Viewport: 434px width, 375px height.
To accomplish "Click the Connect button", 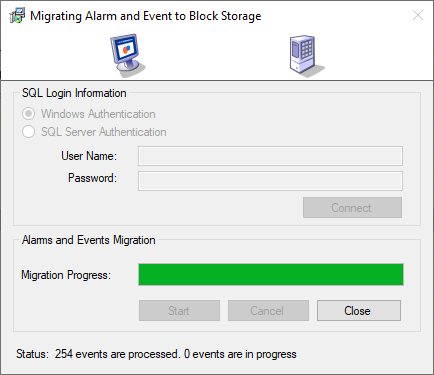I will click(352, 208).
